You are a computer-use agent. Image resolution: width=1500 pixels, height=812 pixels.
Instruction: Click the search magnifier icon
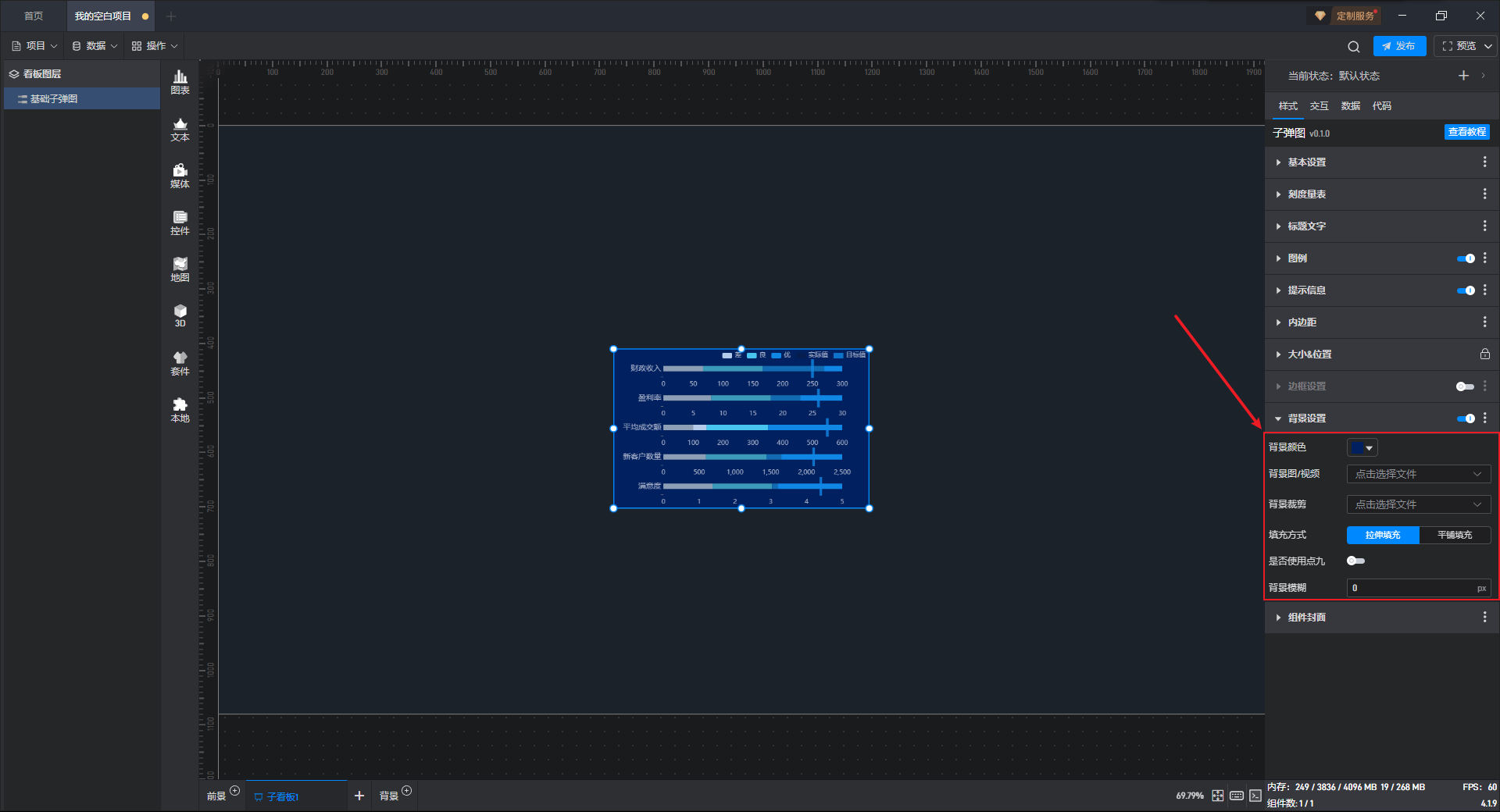point(1354,46)
